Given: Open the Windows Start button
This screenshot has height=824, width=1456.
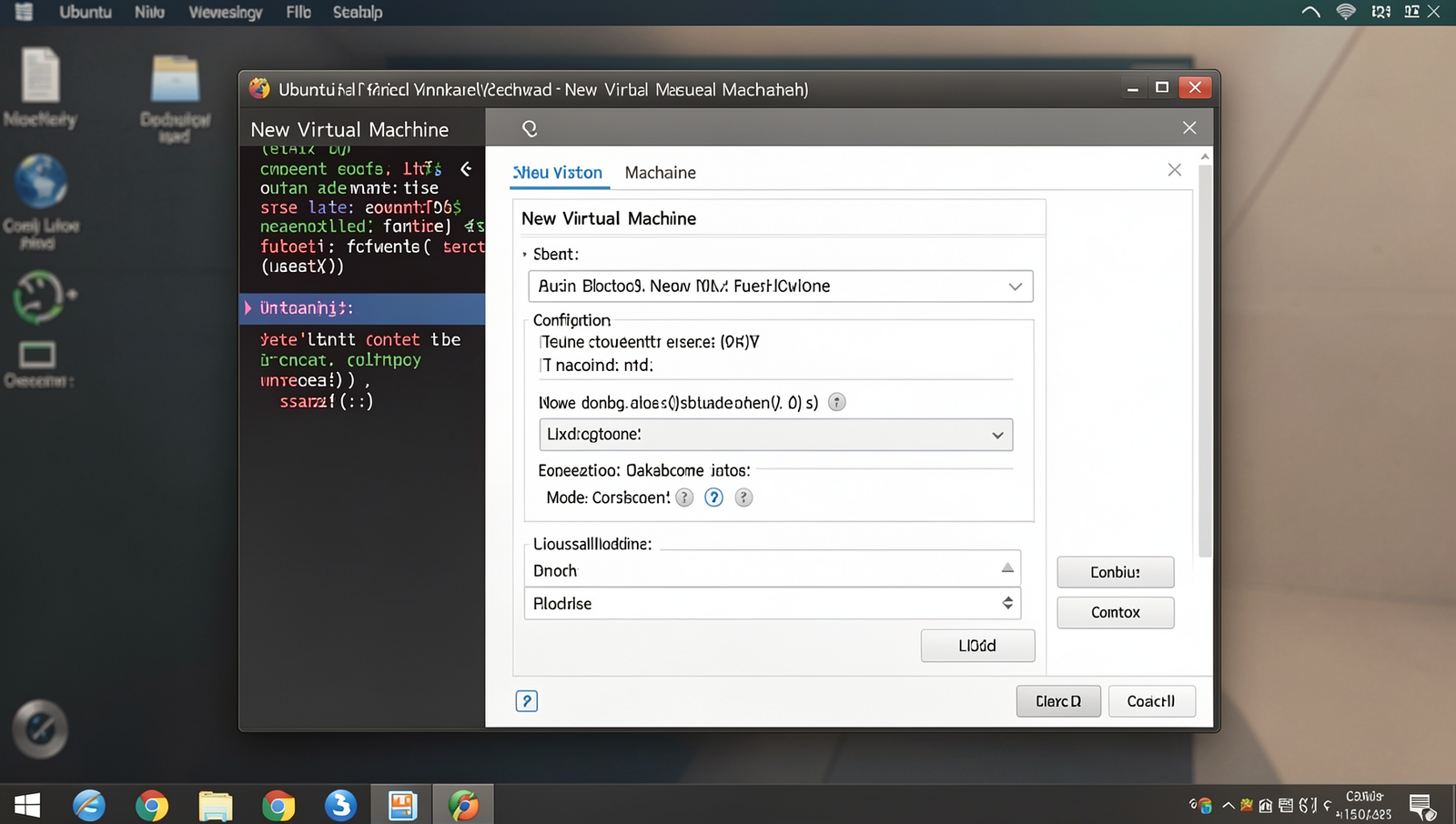Looking at the screenshot, I should [27, 805].
